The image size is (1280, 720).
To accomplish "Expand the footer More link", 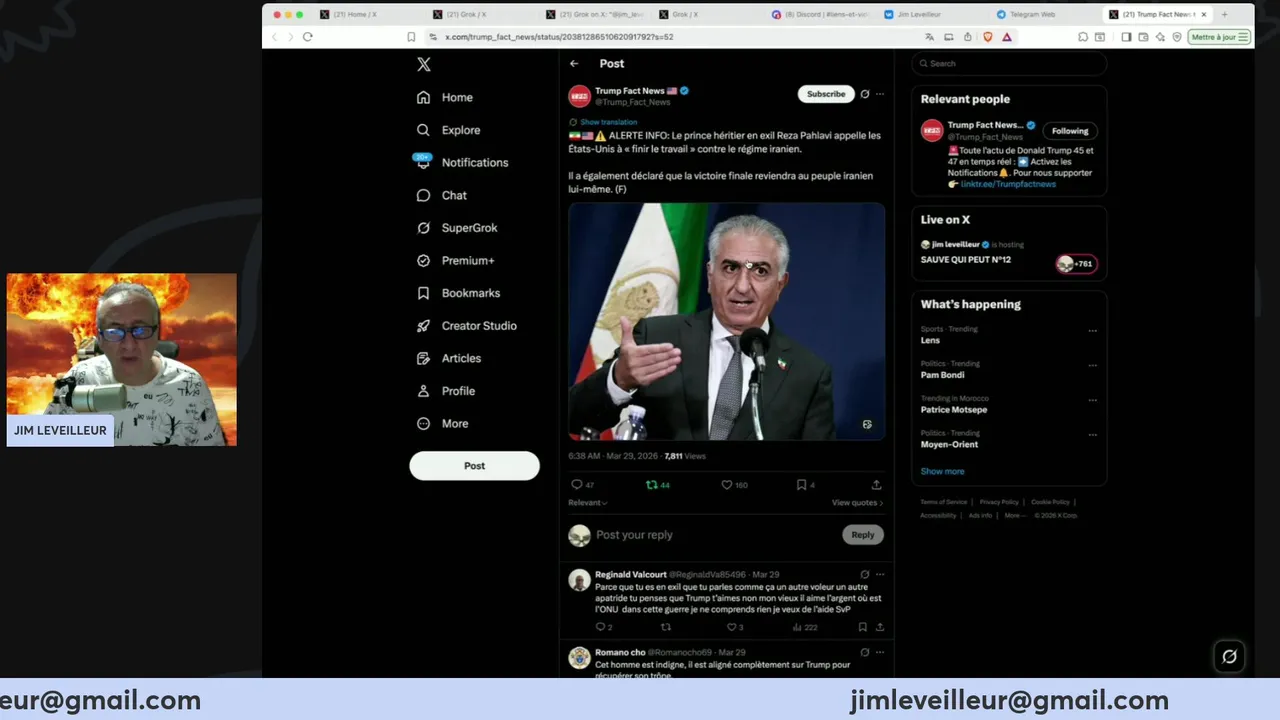I will (x=1015, y=515).
